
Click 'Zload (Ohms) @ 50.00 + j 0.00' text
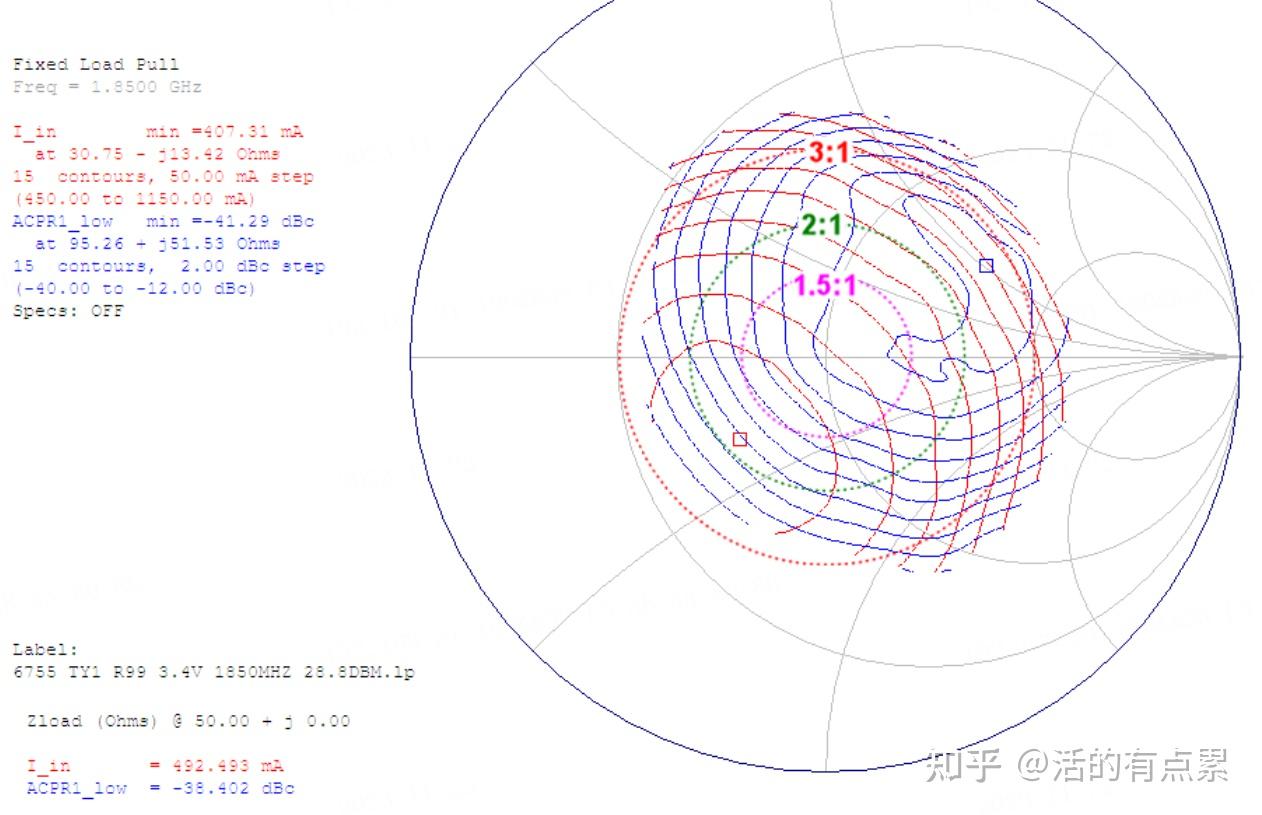coord(188,721)
